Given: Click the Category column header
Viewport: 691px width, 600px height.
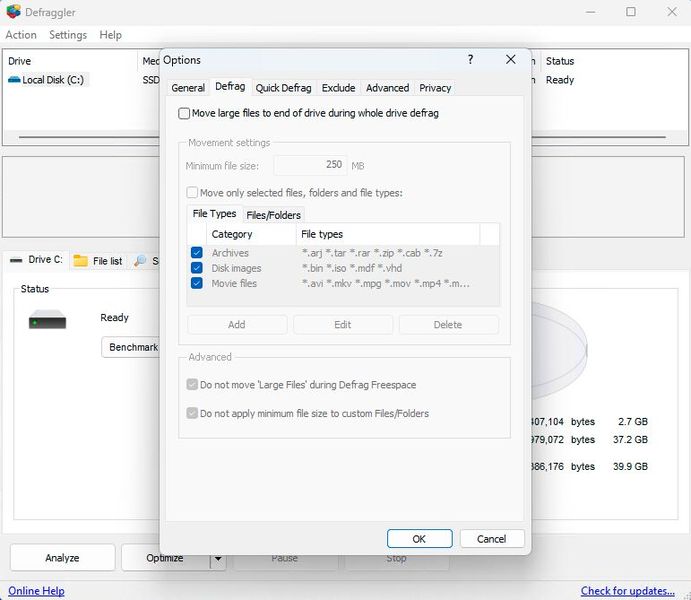Looking at the screenshot, I should coord(251,234).
